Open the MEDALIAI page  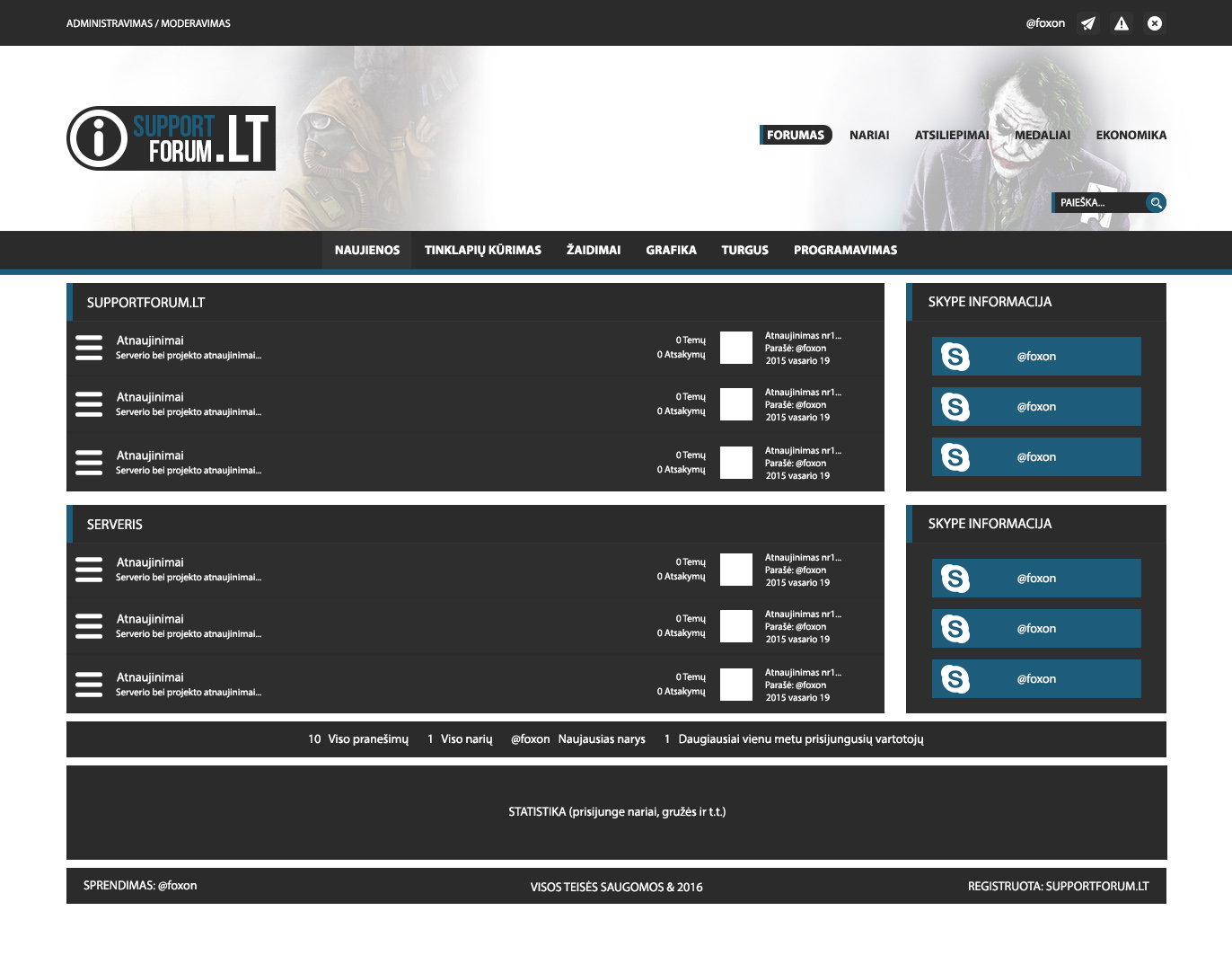(1042, 135)
